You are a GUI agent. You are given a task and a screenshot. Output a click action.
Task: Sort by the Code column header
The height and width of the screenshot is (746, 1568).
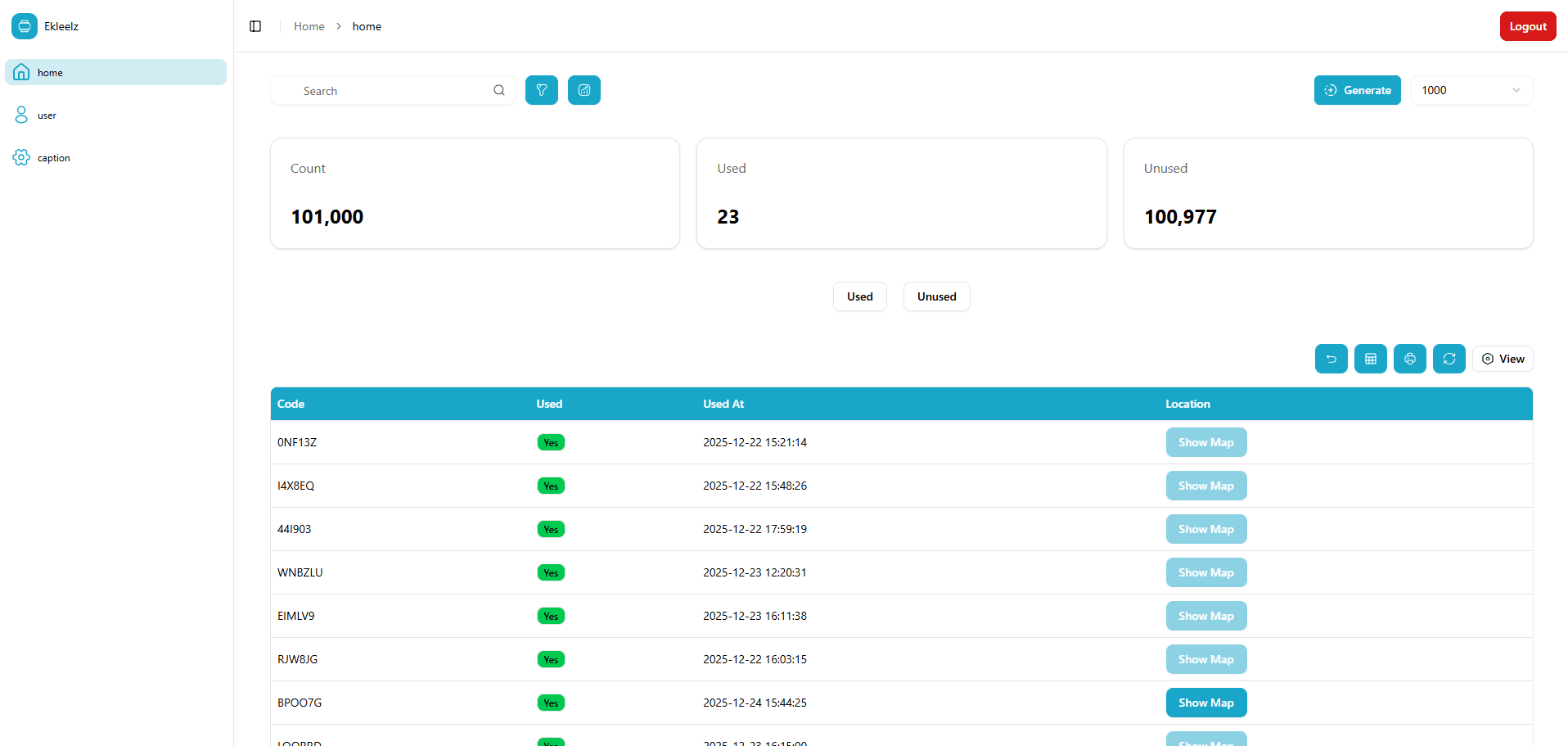coord(291,404)
